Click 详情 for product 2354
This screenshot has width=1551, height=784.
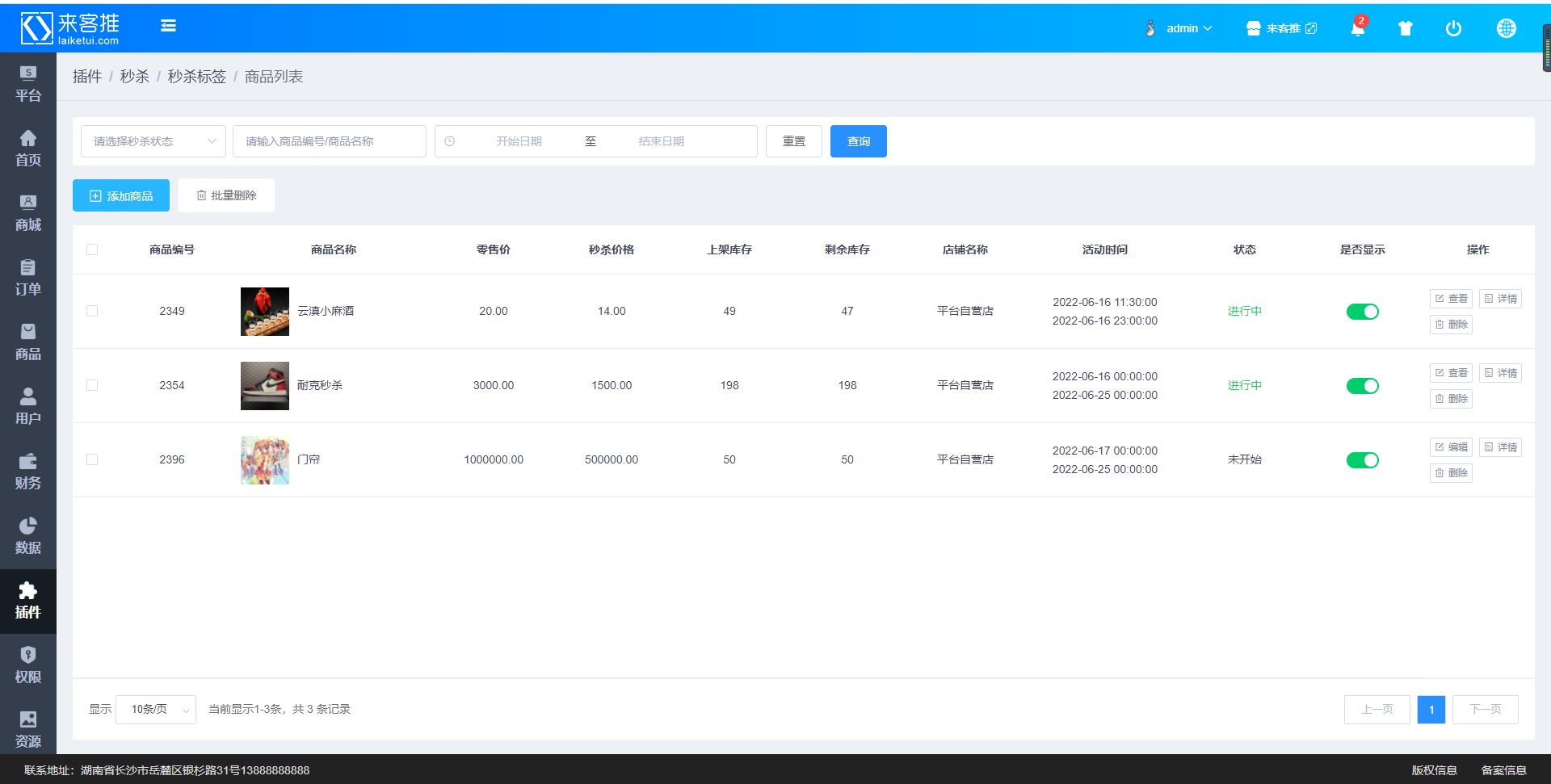pos(1500,373)
